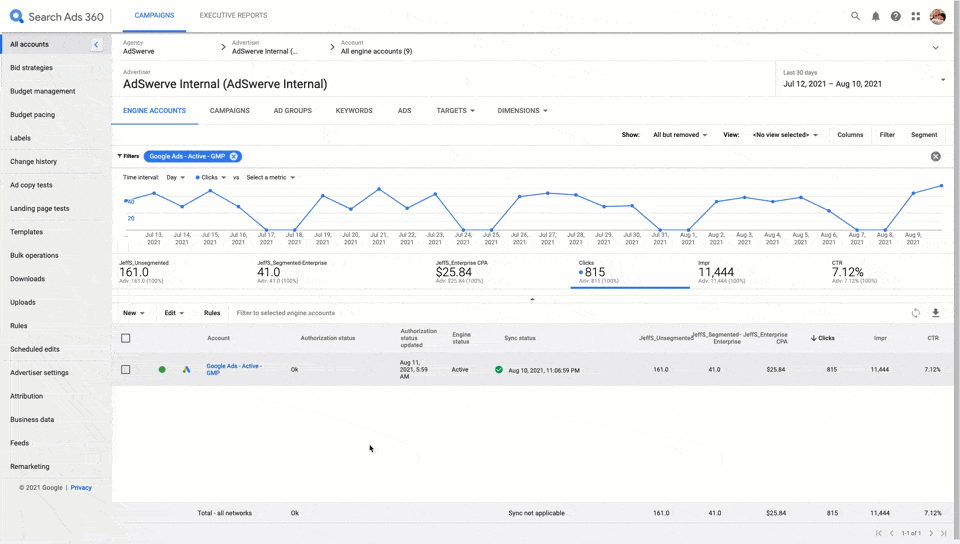Open Bid strategies in sidebar
960x544 pixels.
point(31,68)
